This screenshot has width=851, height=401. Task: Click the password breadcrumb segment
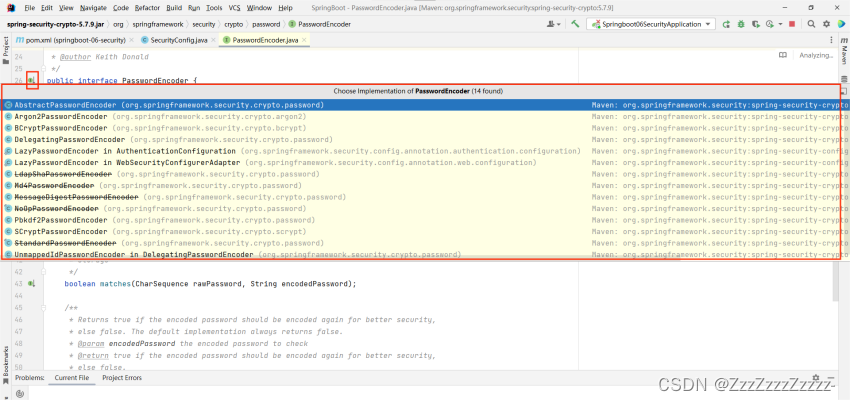266,24
